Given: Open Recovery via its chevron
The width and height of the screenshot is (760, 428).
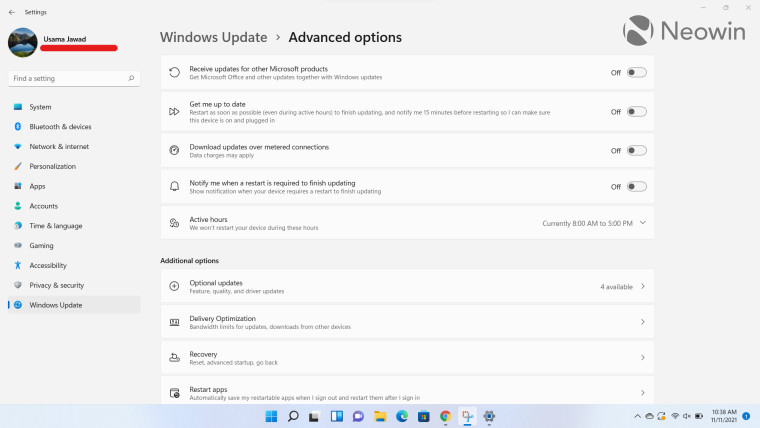Looking at the screenshot, I should pyautogui.click(x=643, y=358).
